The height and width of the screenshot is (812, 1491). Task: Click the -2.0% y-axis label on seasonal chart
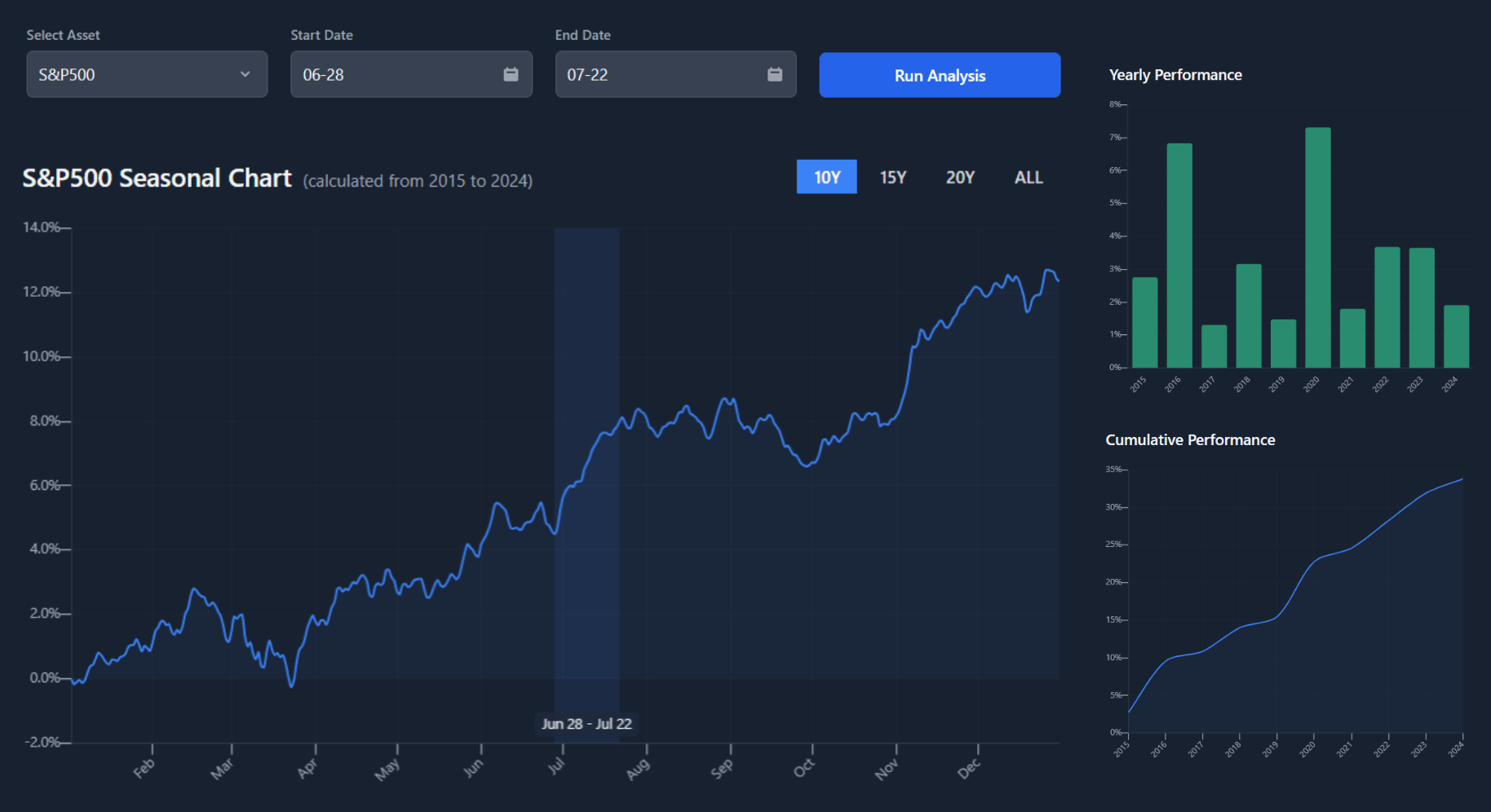pyautogui.click(x=42, y=742)
